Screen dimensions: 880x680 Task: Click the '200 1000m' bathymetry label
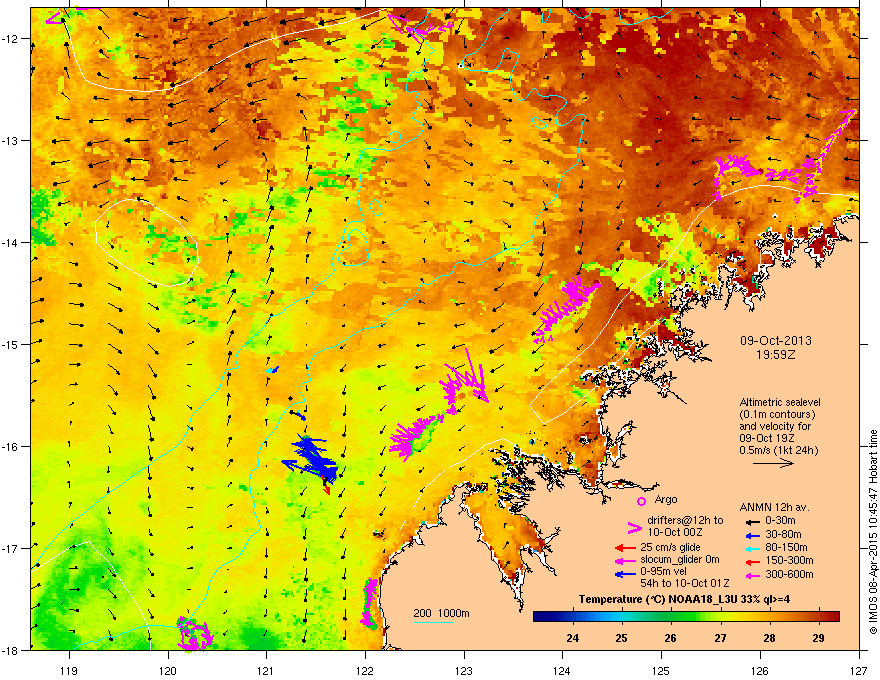click(x=441, y=613)
